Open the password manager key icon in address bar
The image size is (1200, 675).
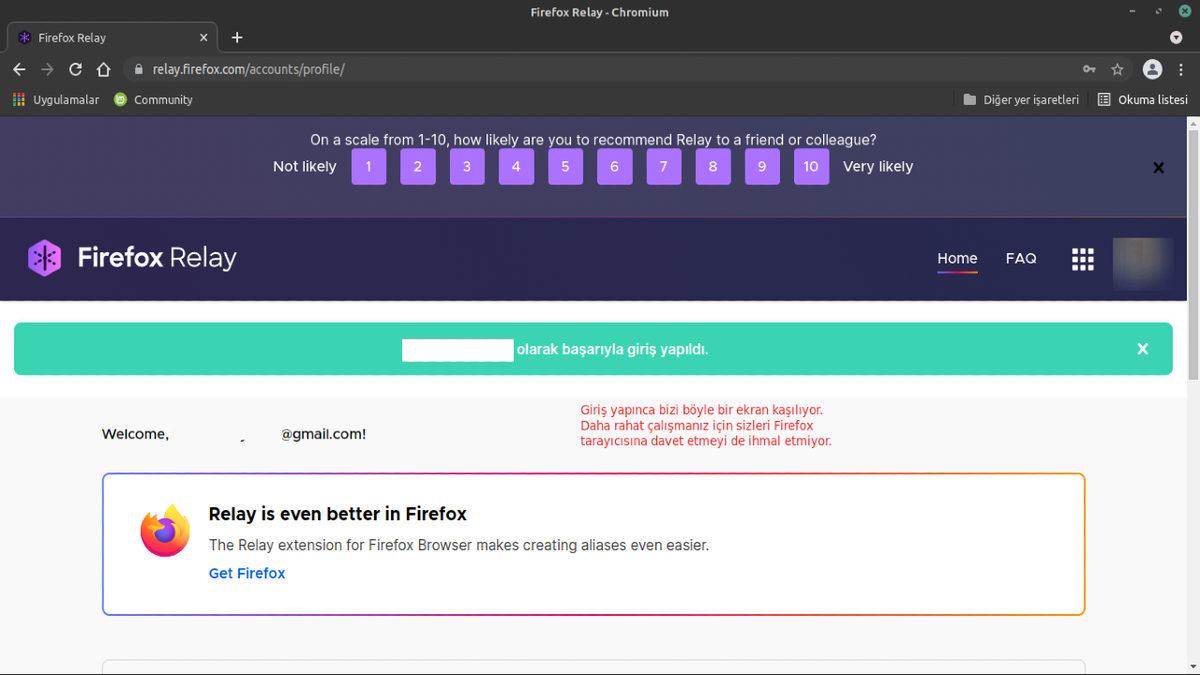tap(1089, 69)
